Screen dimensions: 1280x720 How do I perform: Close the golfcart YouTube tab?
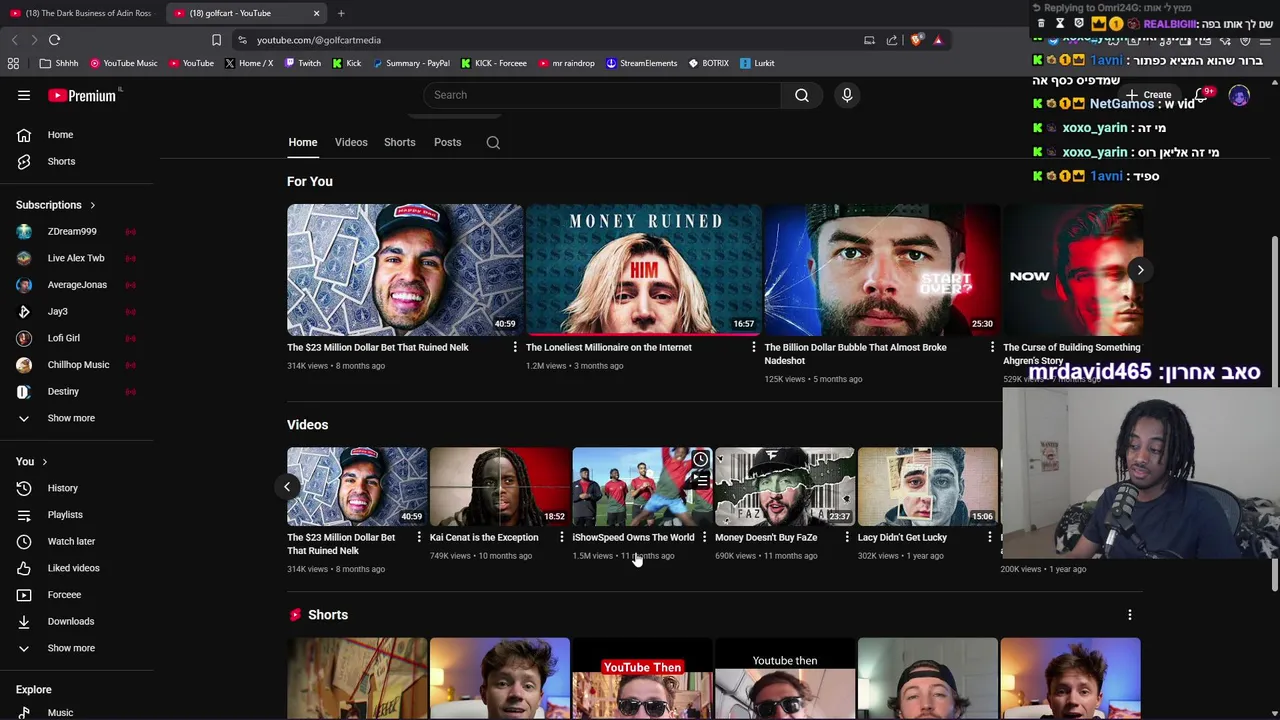(x=316, y=13)
